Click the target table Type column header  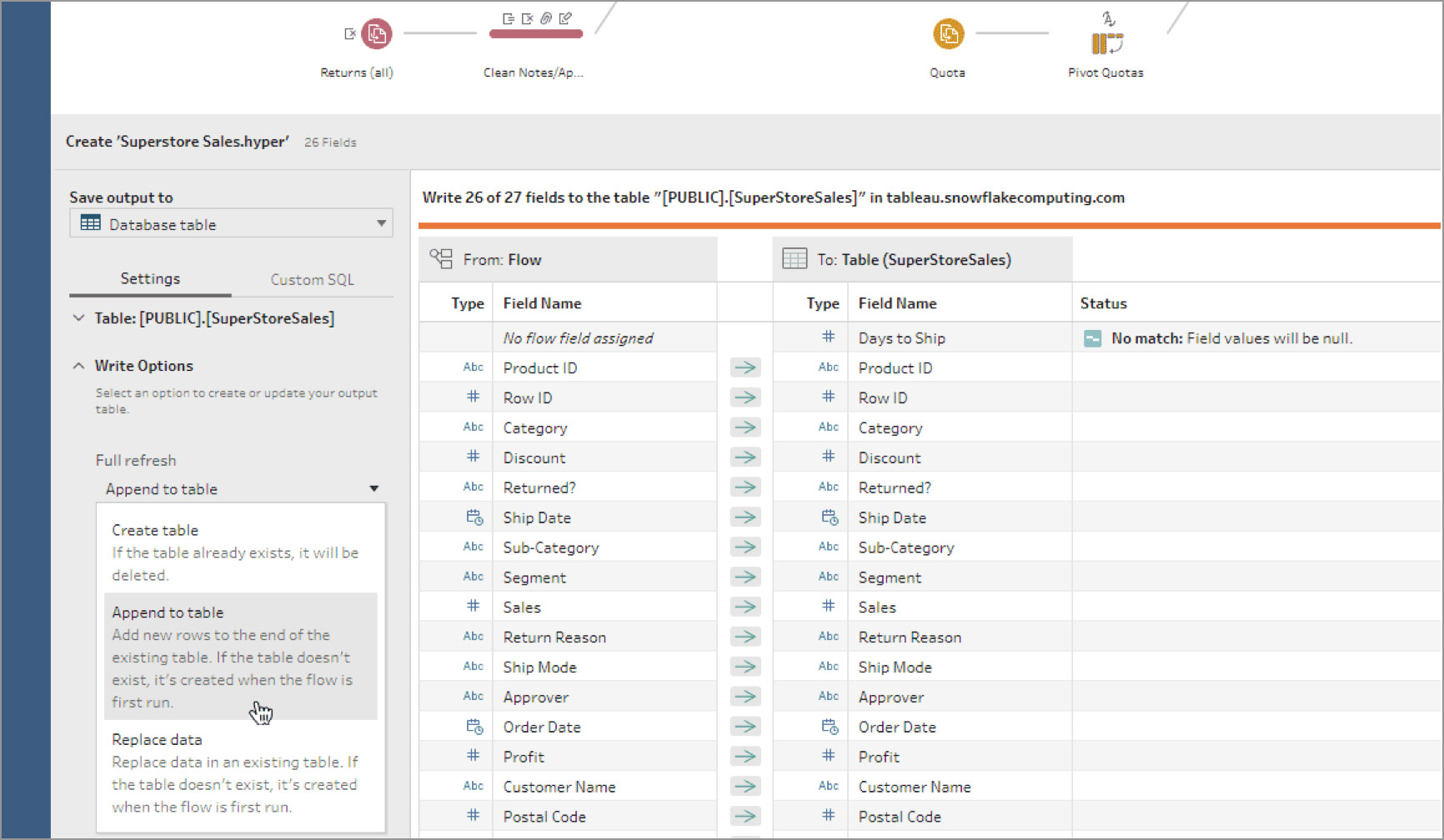click(x=823, y=303)
